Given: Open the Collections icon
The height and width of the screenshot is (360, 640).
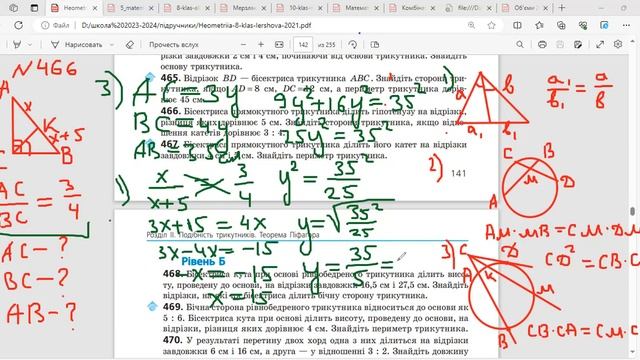Looking at the screenshot, I should coord(561,25).
